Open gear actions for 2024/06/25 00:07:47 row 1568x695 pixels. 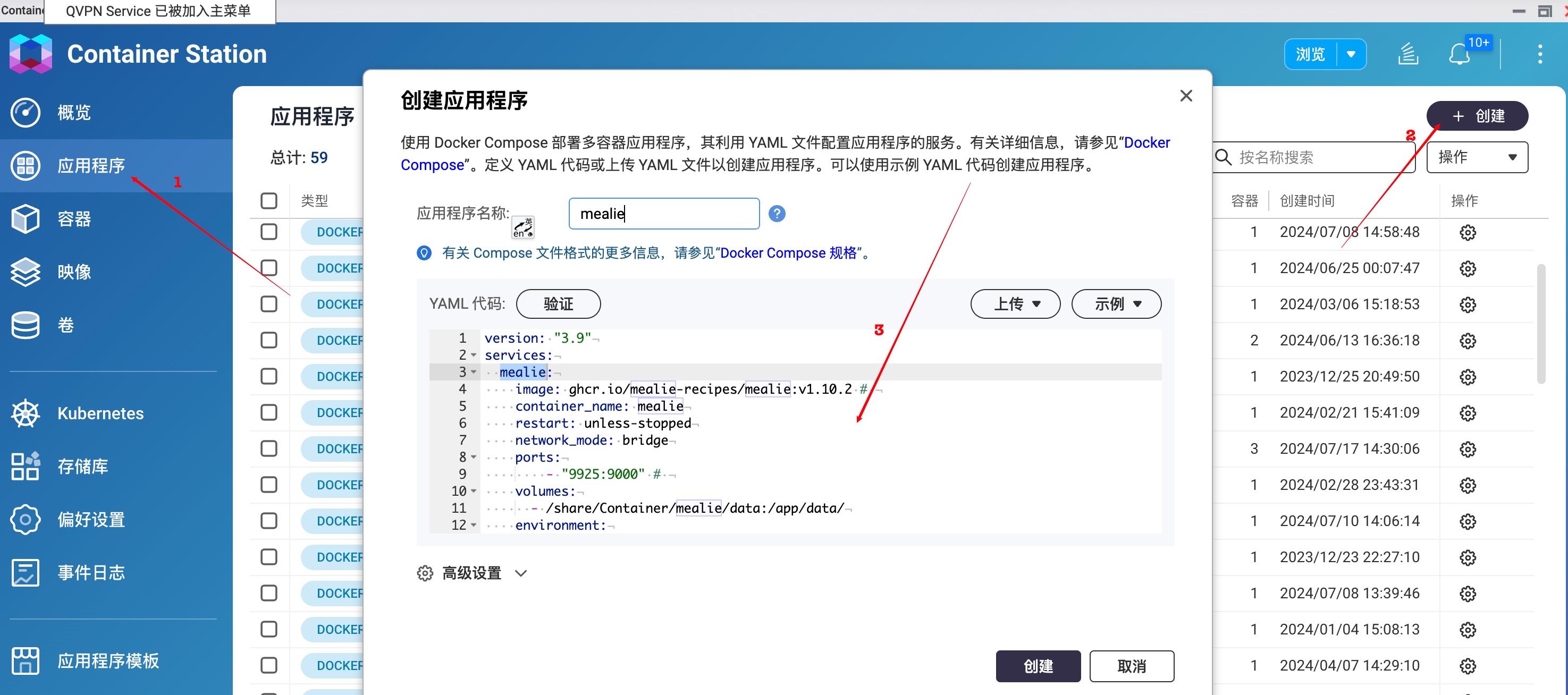click(x=1468, y=268)
